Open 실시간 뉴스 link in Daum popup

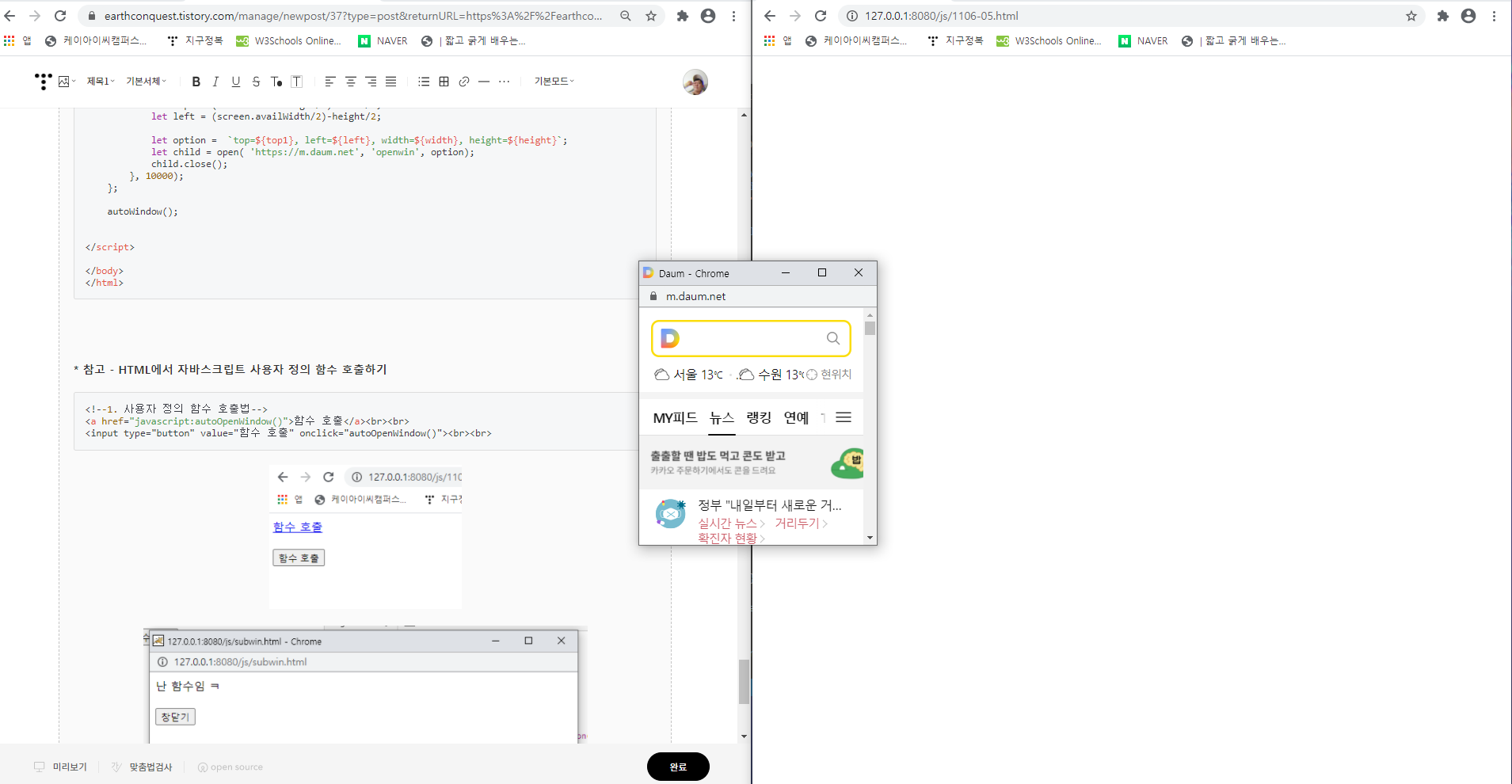click(x=731, y=523)
